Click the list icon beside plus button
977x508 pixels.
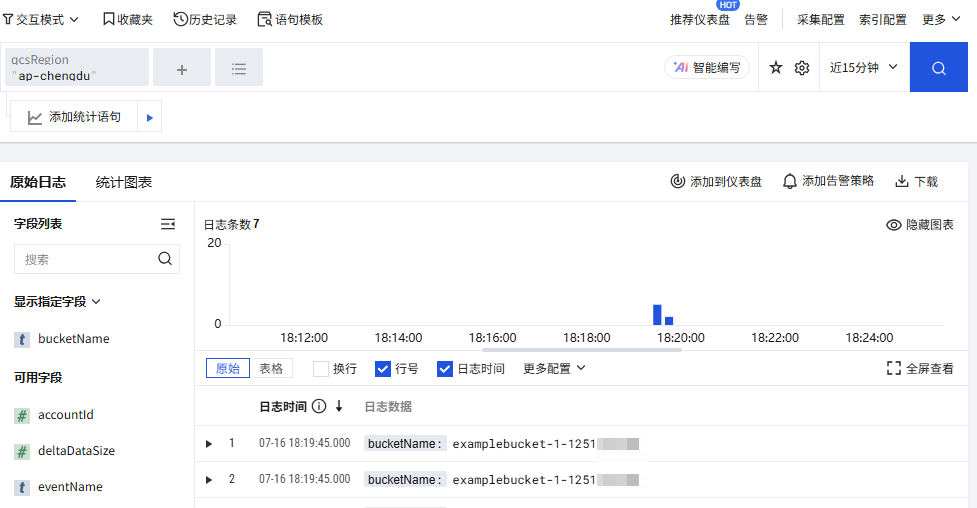[x=239, y=69]
